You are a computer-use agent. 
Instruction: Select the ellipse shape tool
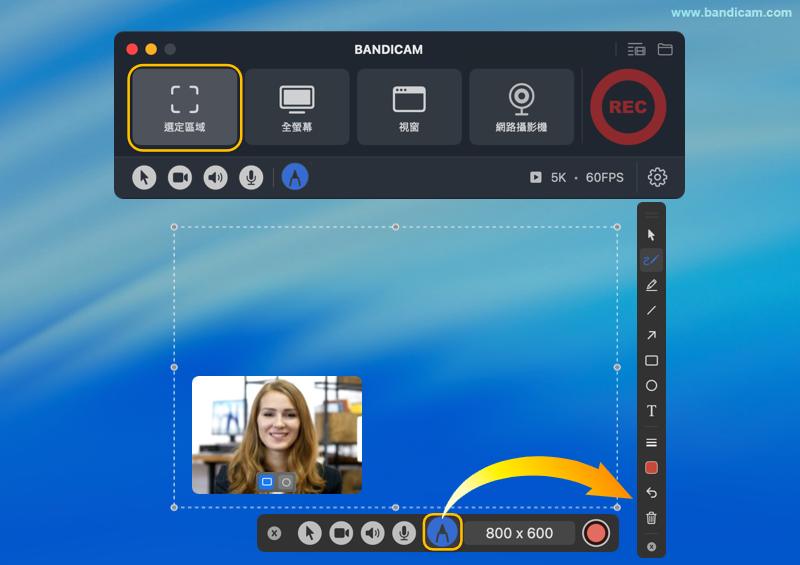coord(651,385)
